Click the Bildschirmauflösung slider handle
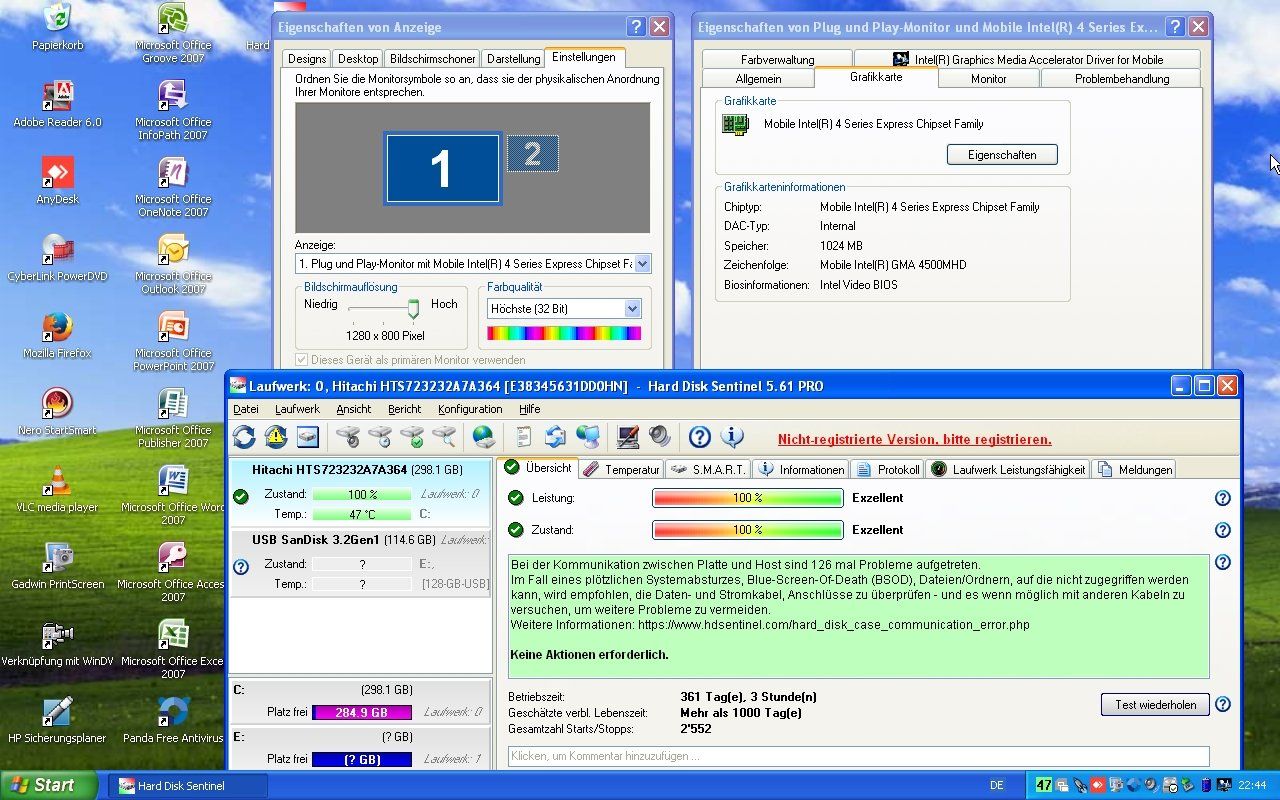 [x=413, y=309]
